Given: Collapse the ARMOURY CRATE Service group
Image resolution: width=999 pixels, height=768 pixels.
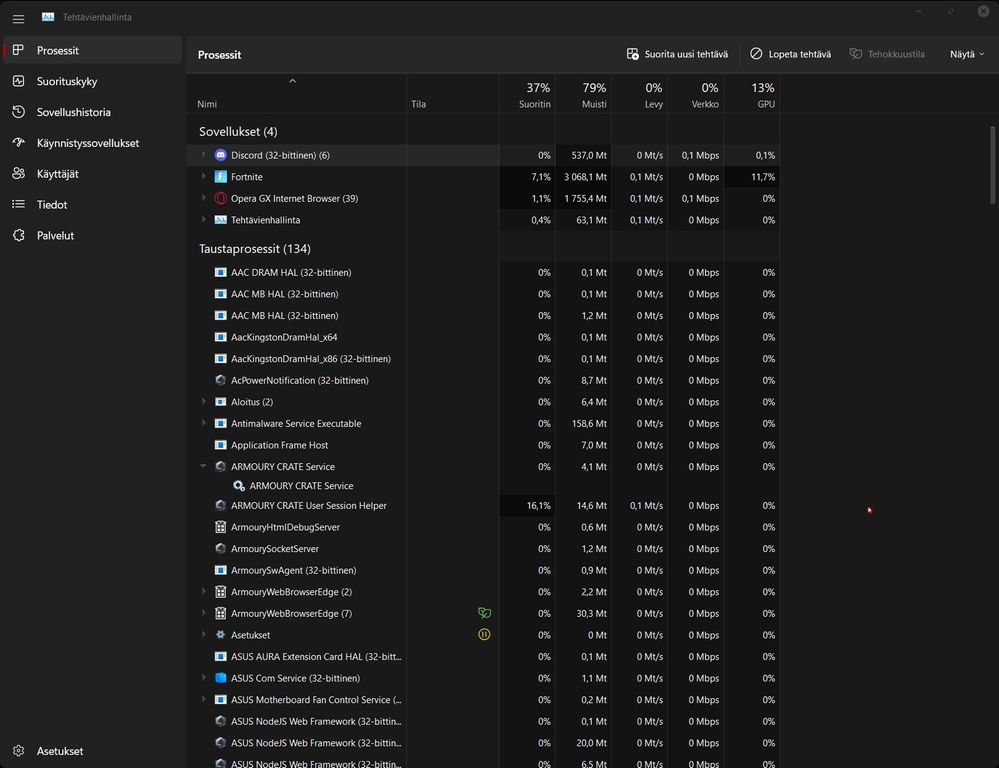Looking at the screenshot, I should pos(204,467).
